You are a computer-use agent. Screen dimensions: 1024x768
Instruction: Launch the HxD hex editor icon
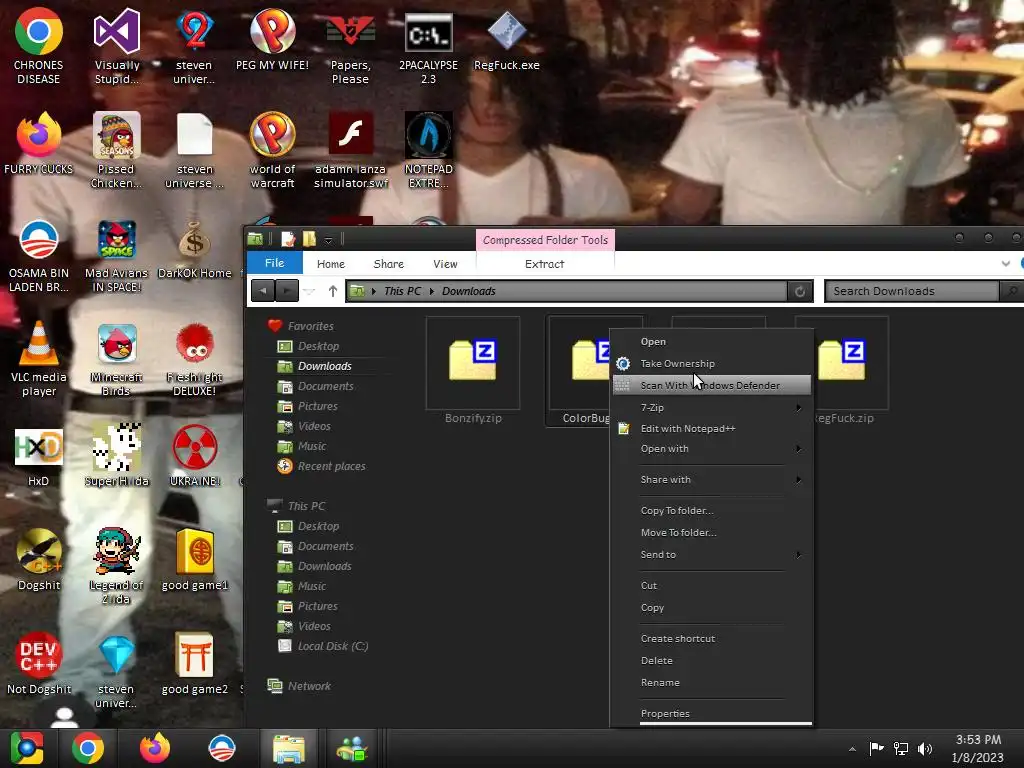pos(39,456)
